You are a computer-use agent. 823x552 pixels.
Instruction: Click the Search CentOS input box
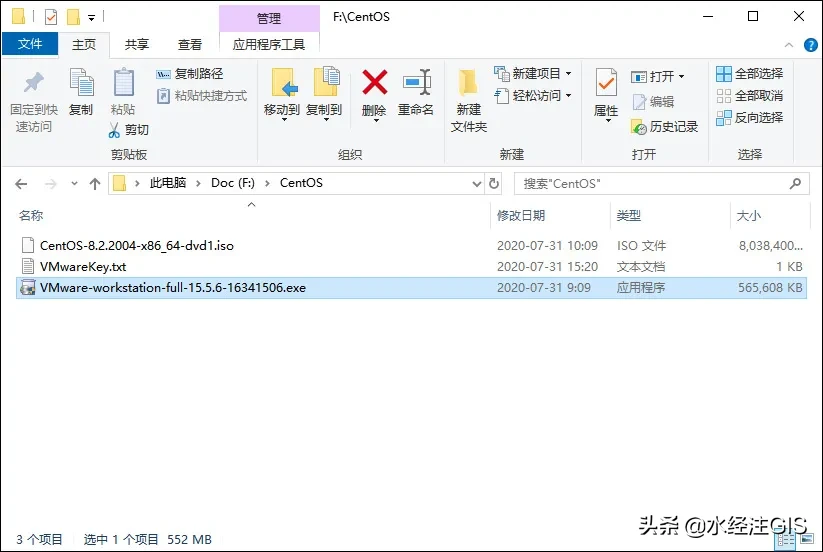click(661, 184)
